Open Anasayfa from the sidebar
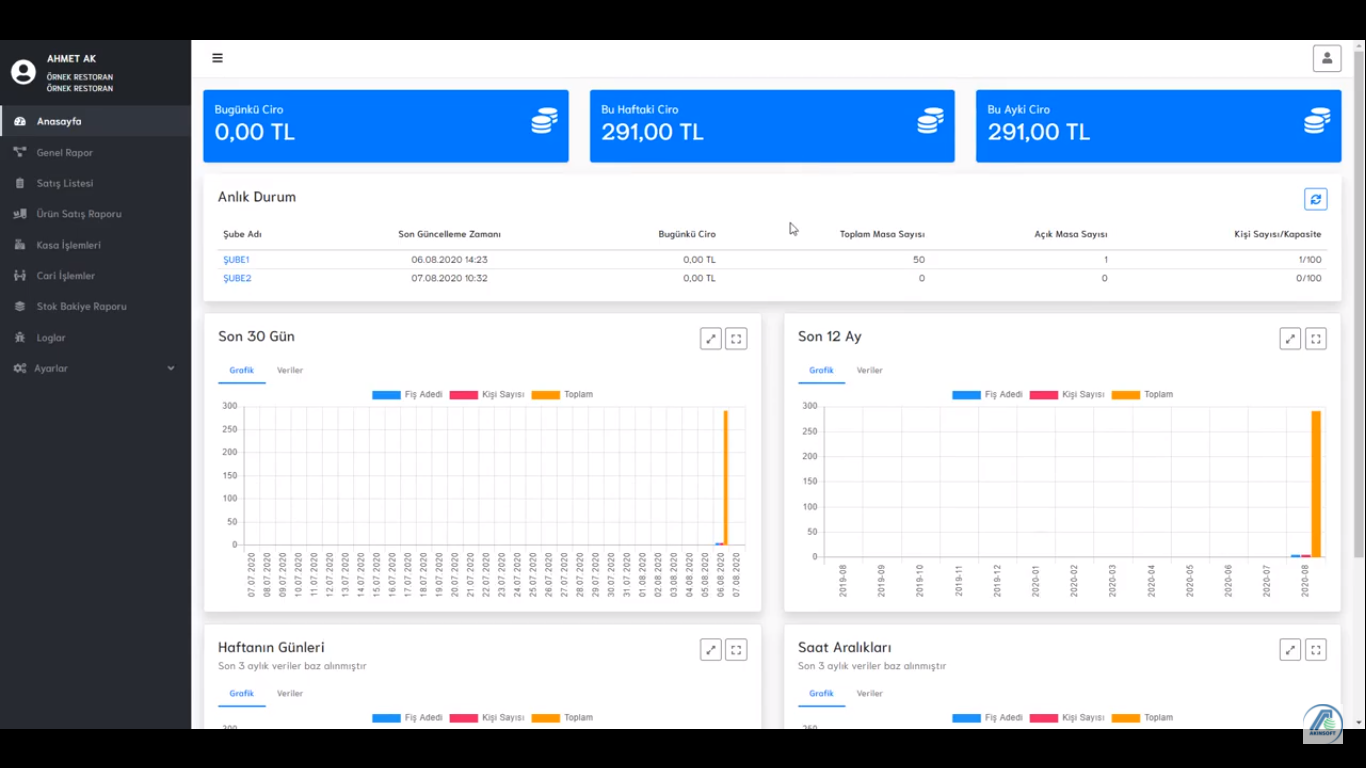The height and width of the screenshot is (768, 1366). pos(95,121)
